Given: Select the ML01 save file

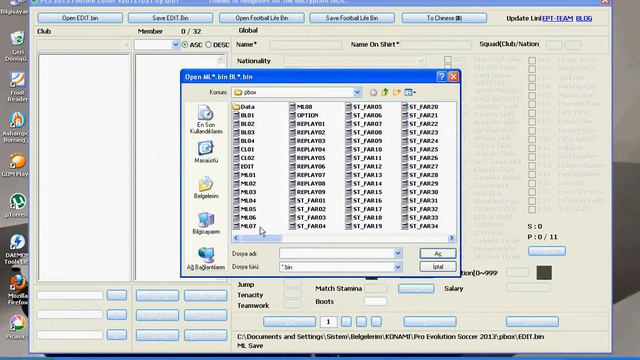Looking at the screenshot, I should [244, 175].
